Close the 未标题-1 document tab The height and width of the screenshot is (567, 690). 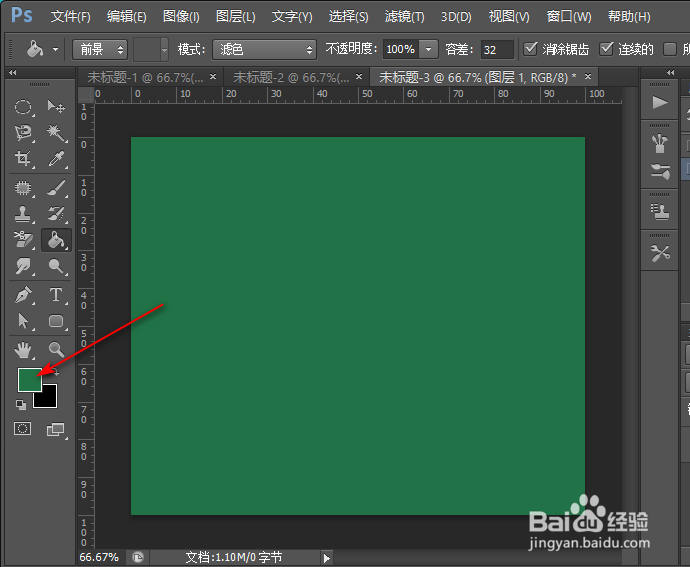tap(213, 77)
